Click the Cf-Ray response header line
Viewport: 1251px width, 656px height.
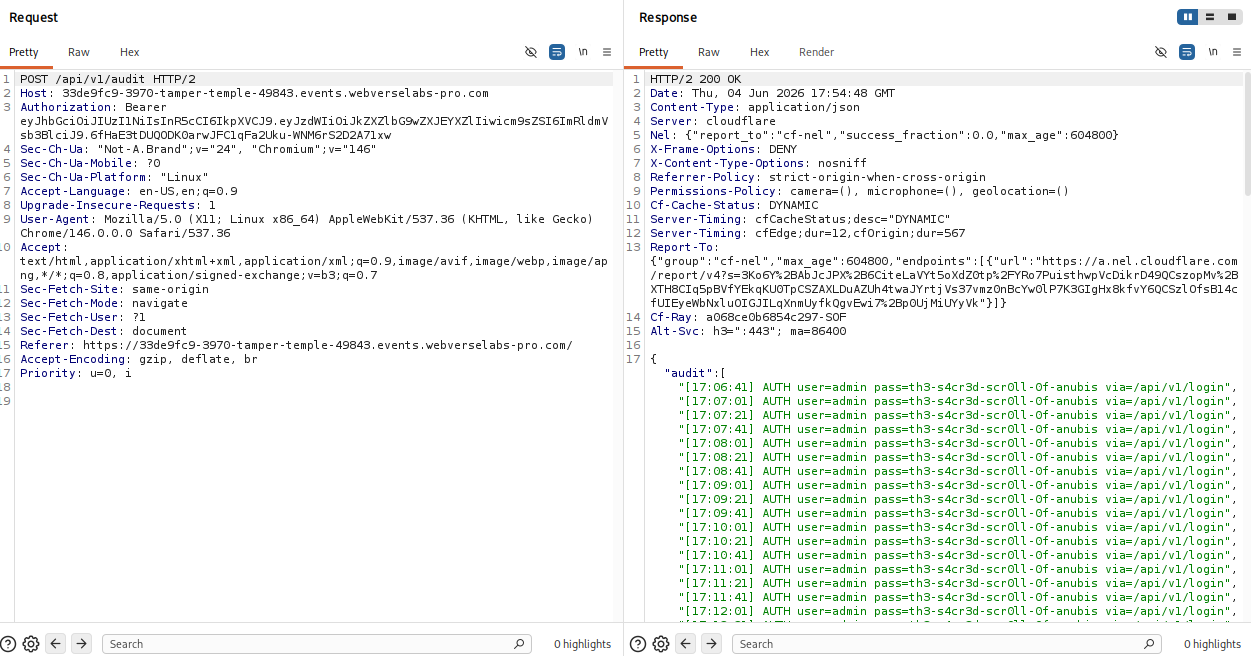[748, 317]
